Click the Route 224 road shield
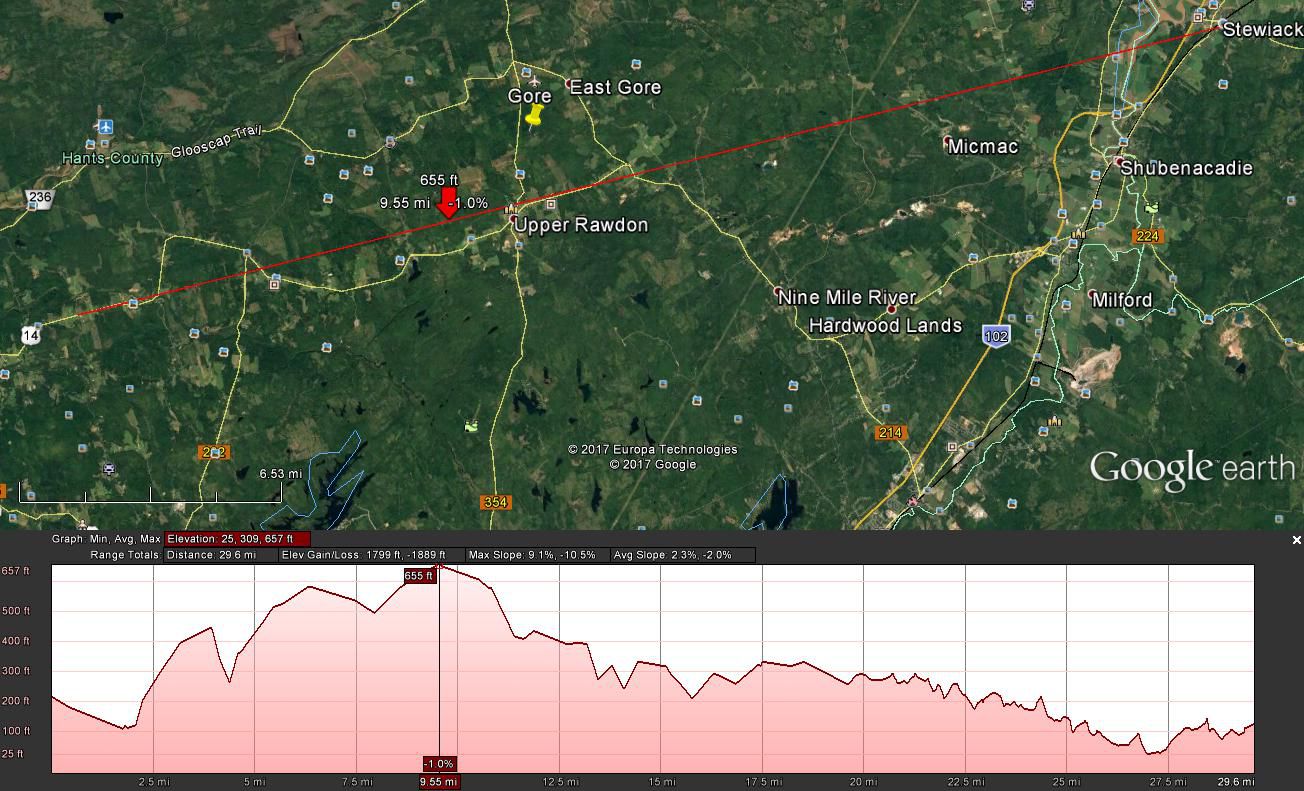Screen dimensions: 1304x791 [x=1147, y=236]
